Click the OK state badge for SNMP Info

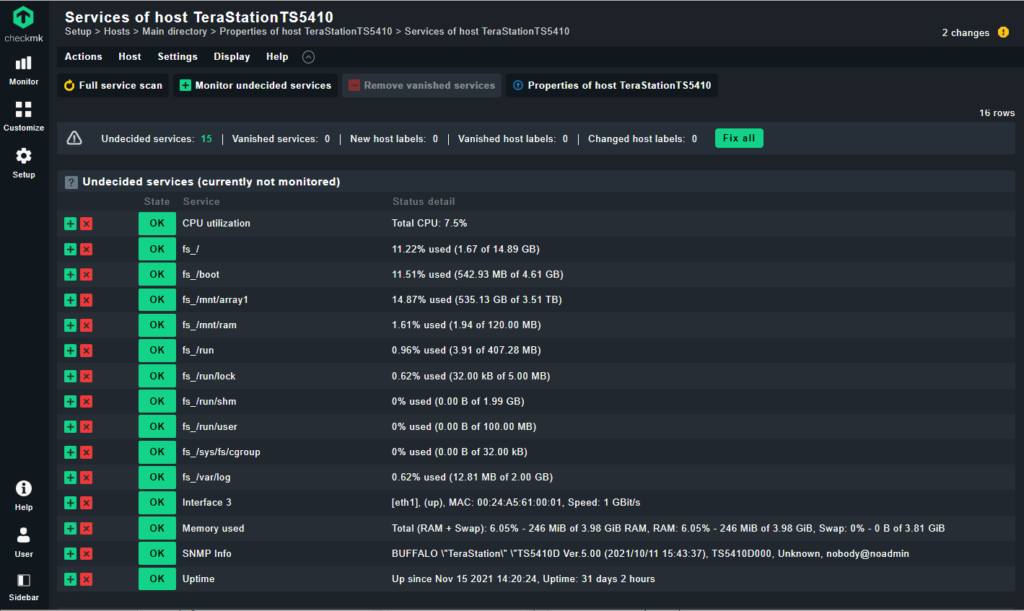pyautogui.click(x=157, y=554)
